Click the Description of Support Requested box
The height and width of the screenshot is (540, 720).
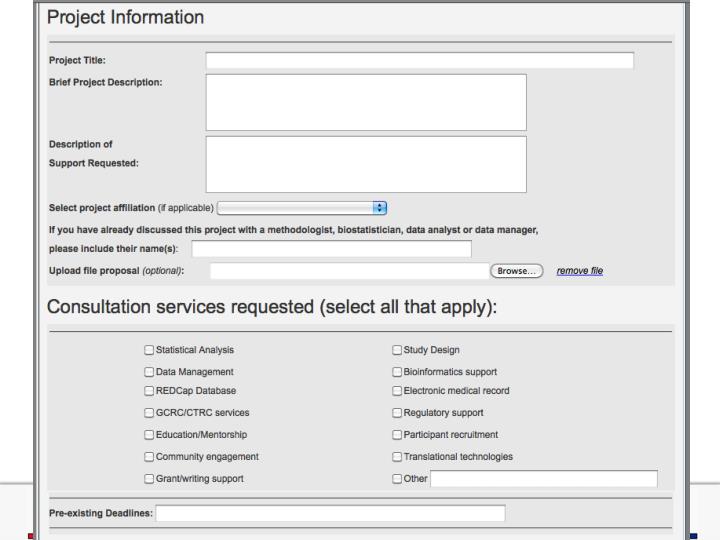pos(366,164)
